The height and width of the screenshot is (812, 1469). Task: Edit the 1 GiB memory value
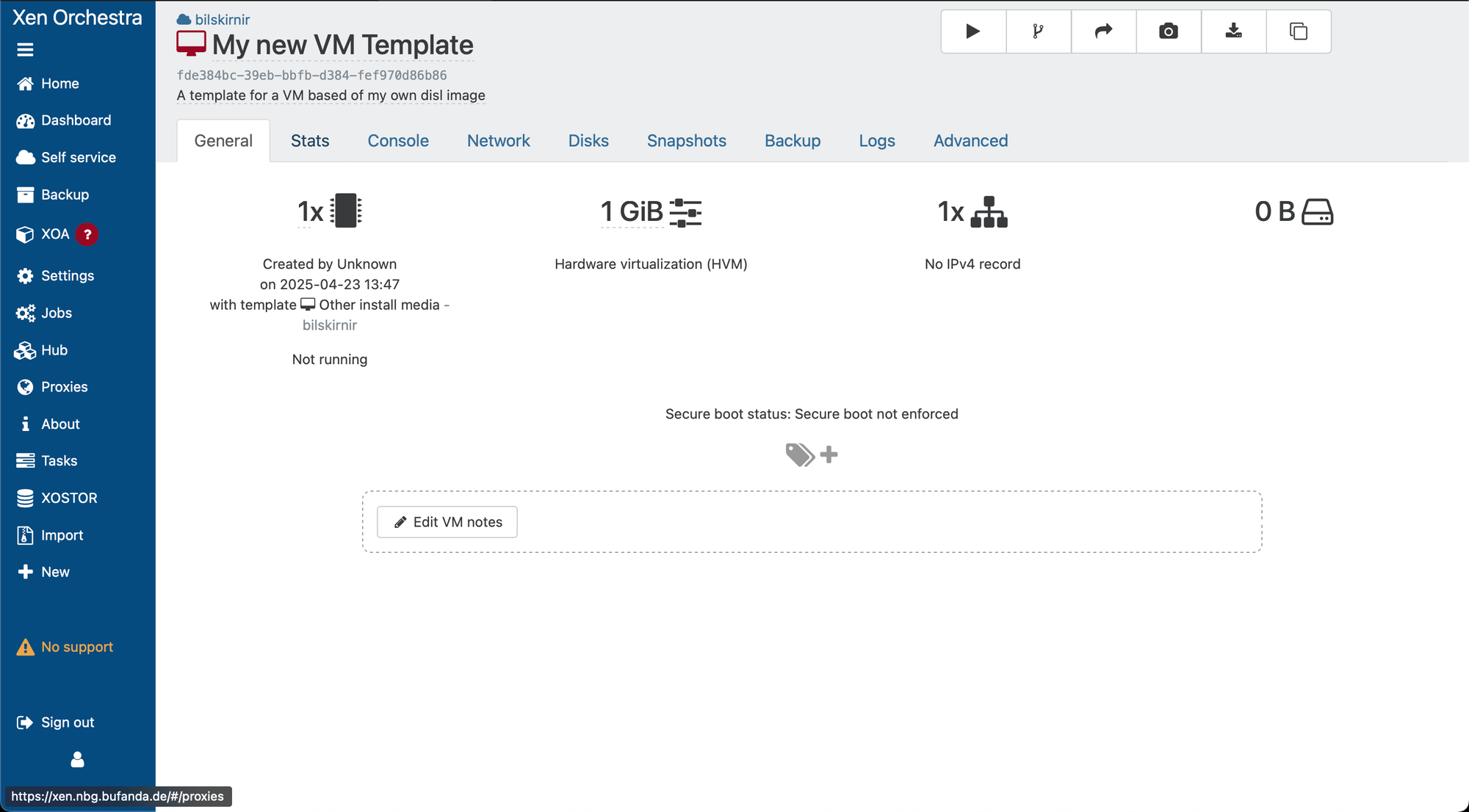(x=632, y=212)
